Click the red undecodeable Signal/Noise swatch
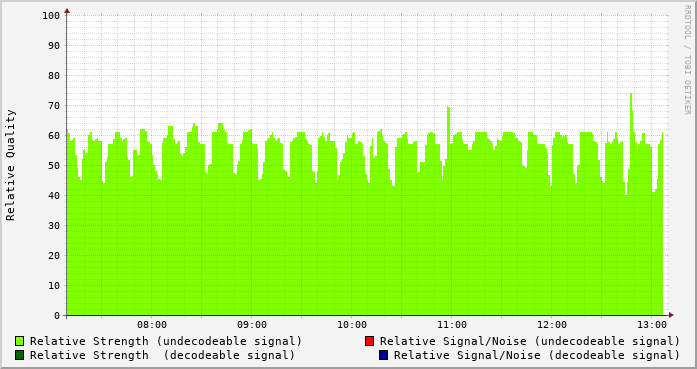 tap(369, 341)
